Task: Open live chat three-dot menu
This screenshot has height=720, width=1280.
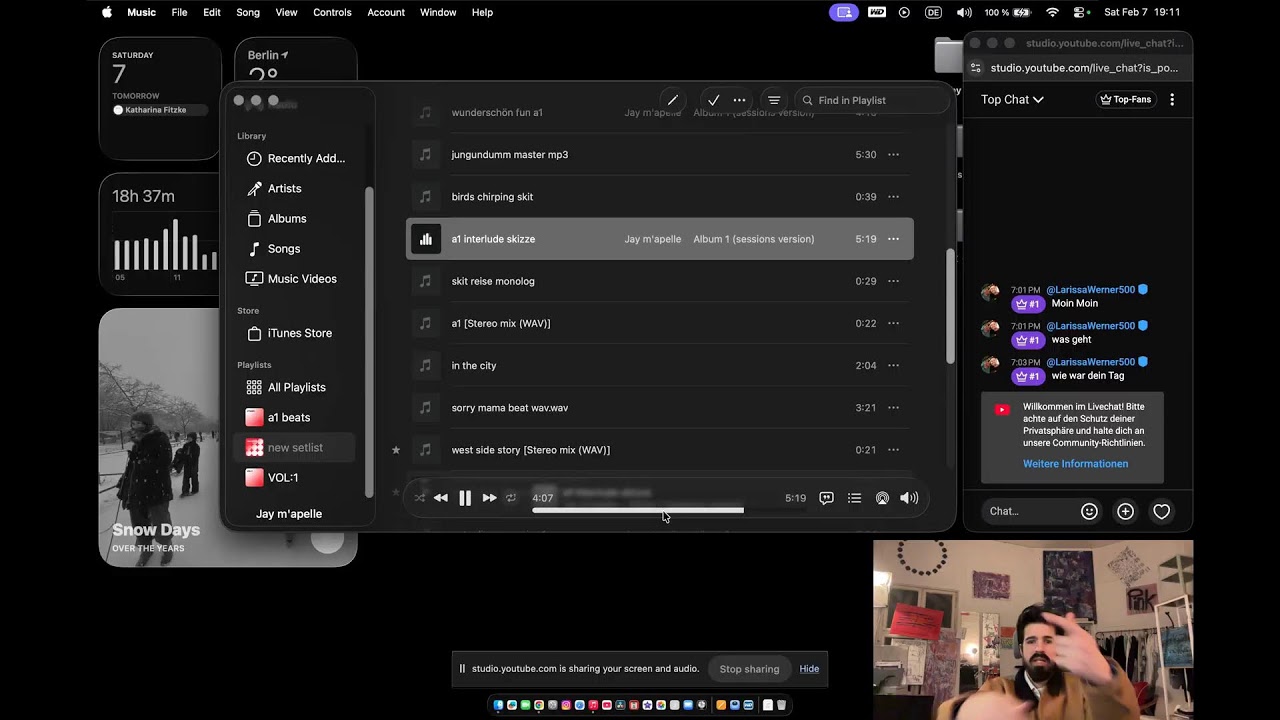Action: coord(1172,99)
